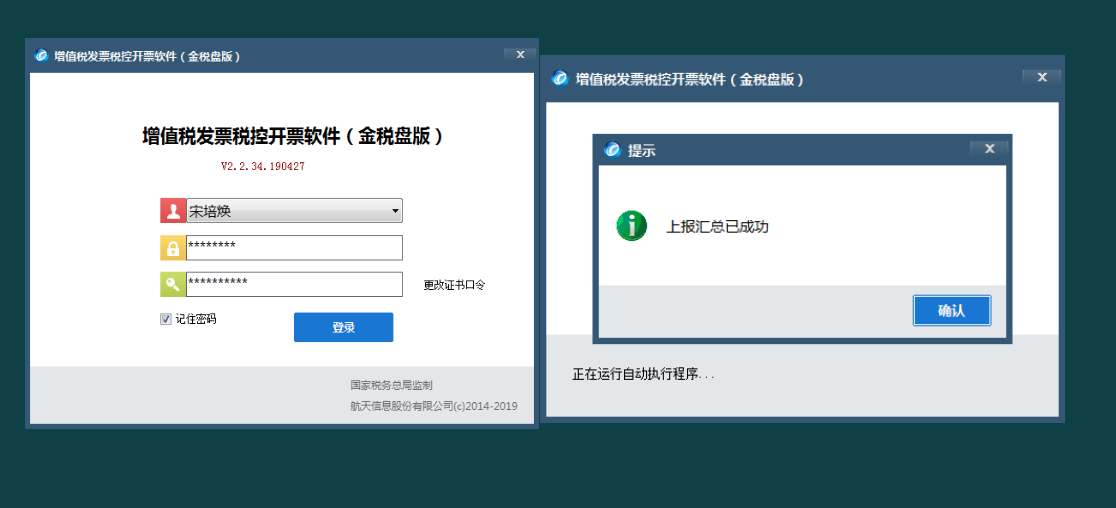
Task: Click the 航天信息股份有限公司 copyright text
Action: pos(433,406)
